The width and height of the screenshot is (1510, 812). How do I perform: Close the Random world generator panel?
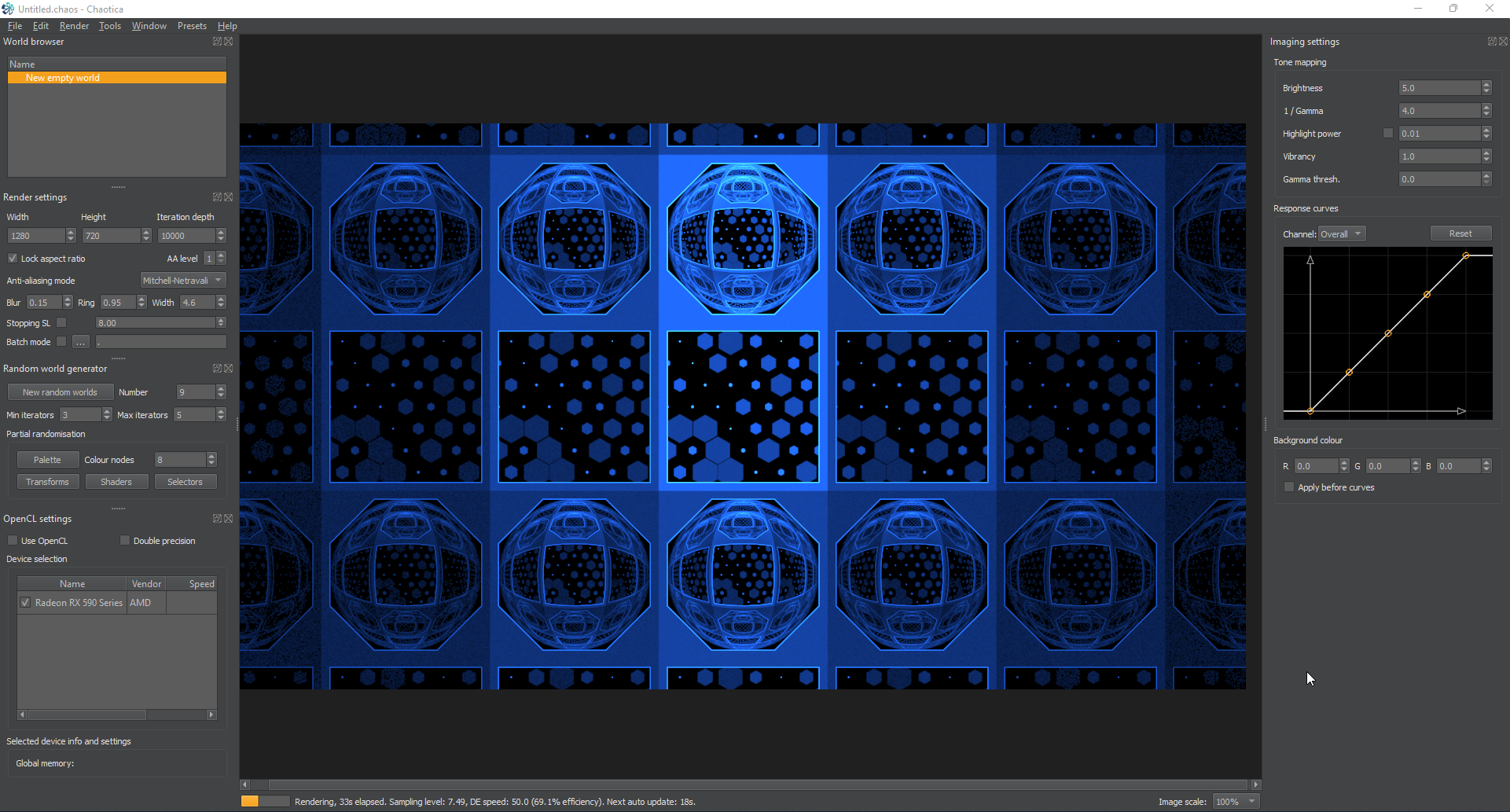point(229,369)
